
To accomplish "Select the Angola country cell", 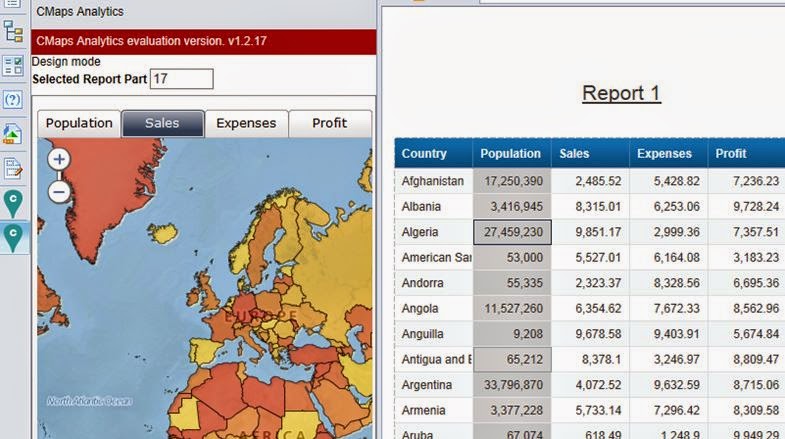I will [x=434, y=309].
